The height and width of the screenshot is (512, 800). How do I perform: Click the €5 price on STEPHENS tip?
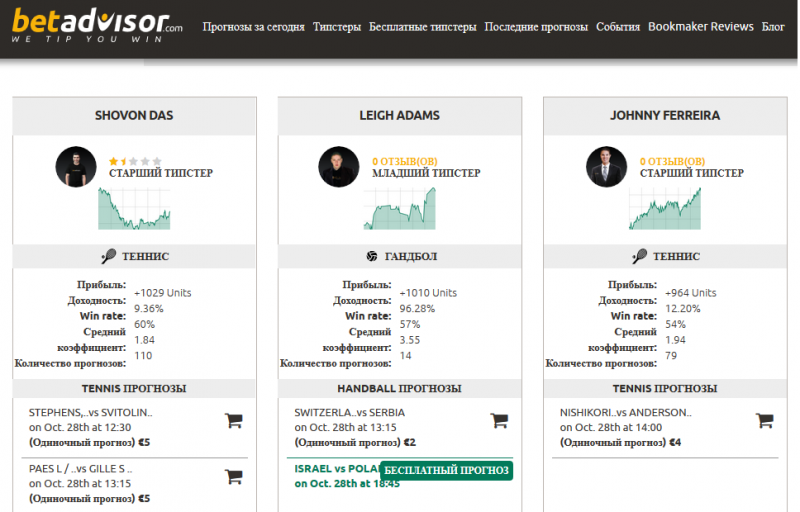[x=144, y=442]
